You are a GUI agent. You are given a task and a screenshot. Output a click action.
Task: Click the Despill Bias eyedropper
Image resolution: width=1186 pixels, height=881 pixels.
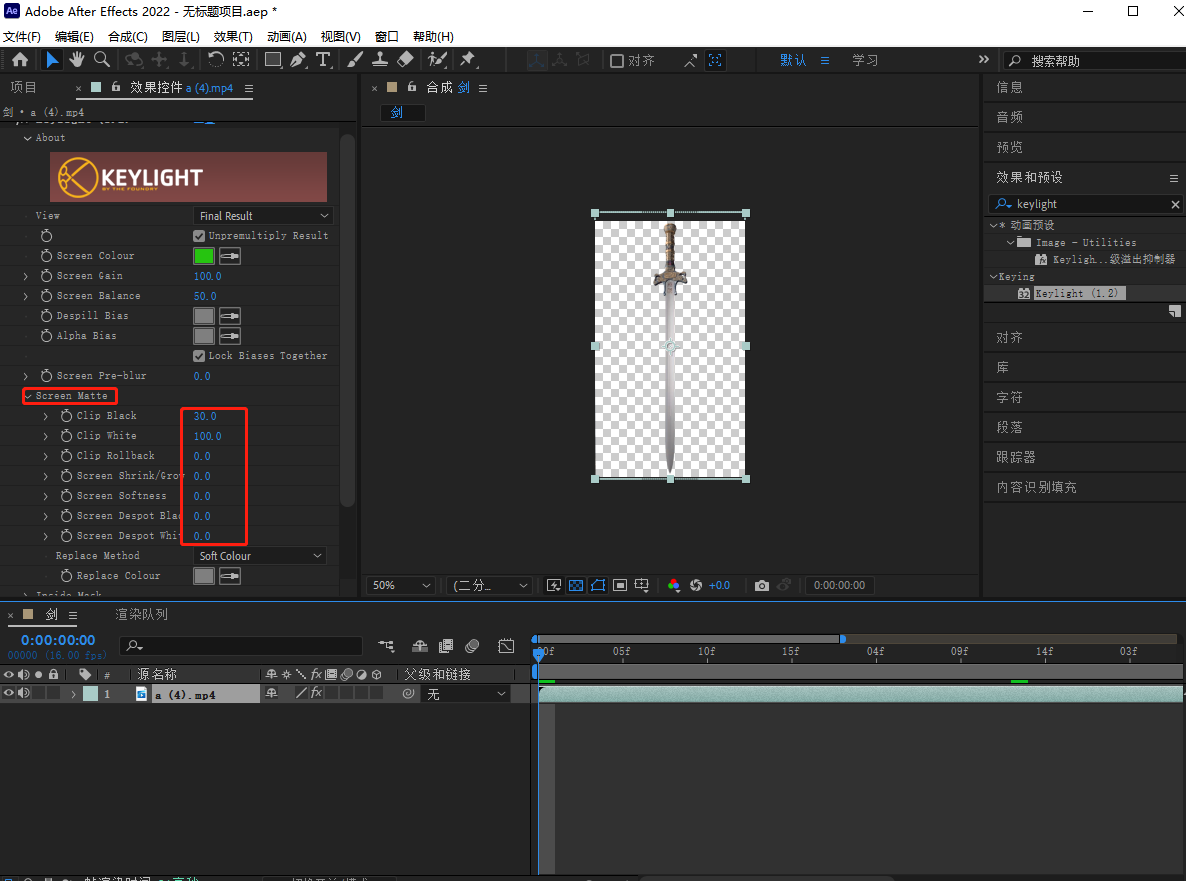pos(230,316)
